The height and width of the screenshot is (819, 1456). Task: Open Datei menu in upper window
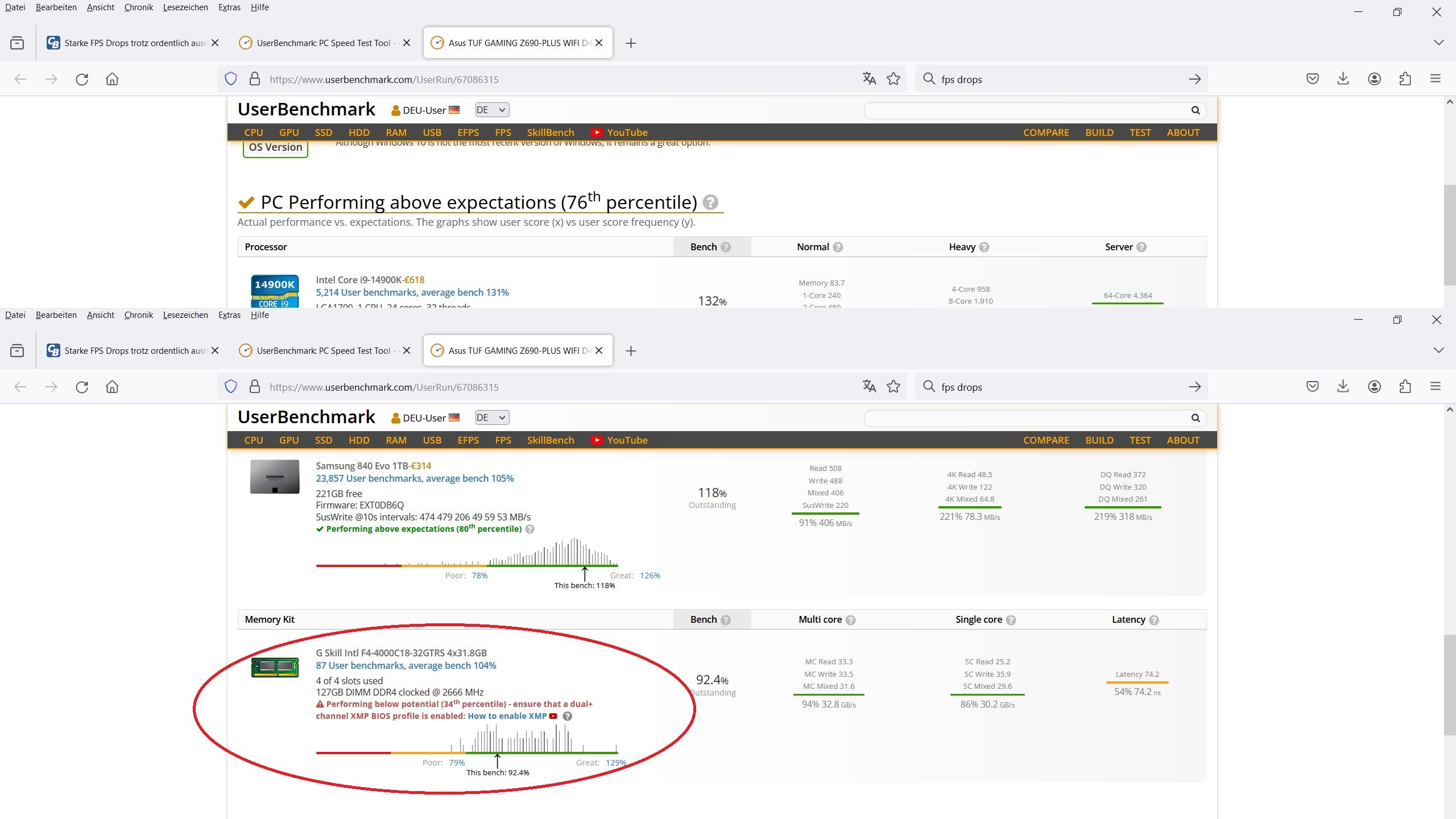pyautogui.click(x=15, y=7)
